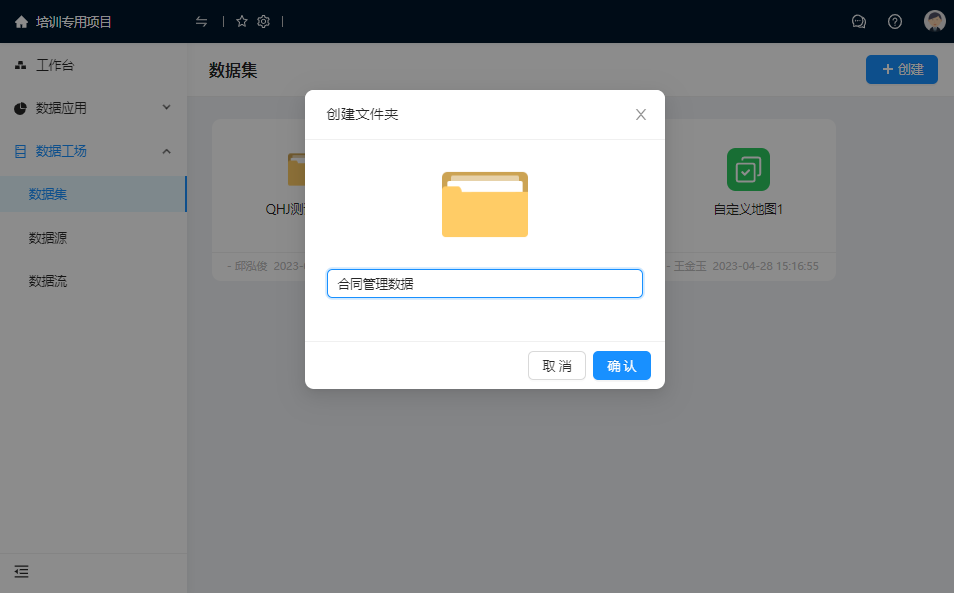Expand the 数据应用 menu chevron
The width and height of the screenshot is (954, 593).
(167, 108)
